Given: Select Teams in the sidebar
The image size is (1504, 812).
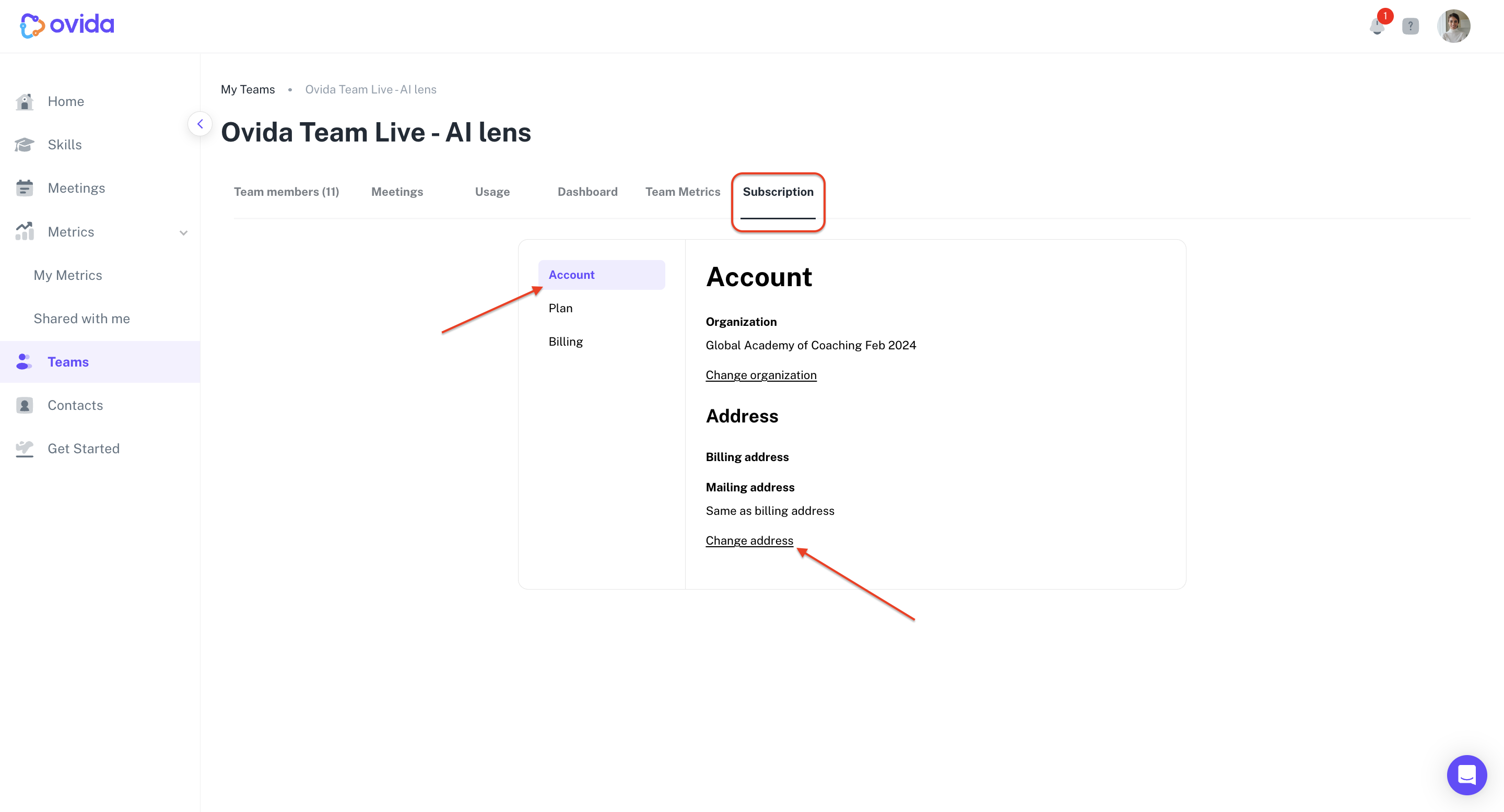Looking at the screenshot, I should (x=100, y=362).
